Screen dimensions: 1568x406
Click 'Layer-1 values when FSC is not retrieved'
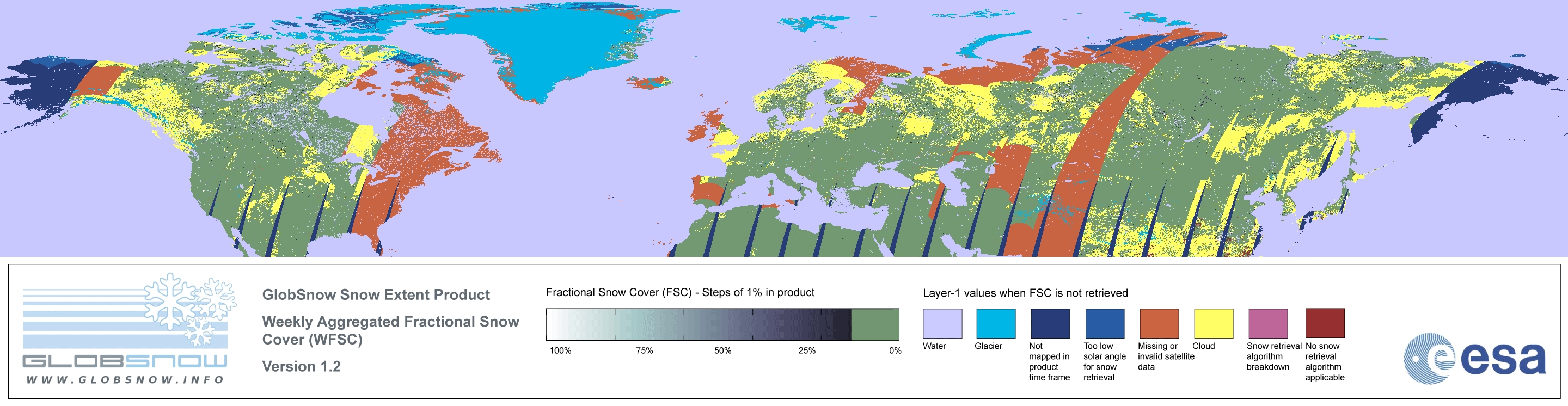click(x=1025, y=293)
